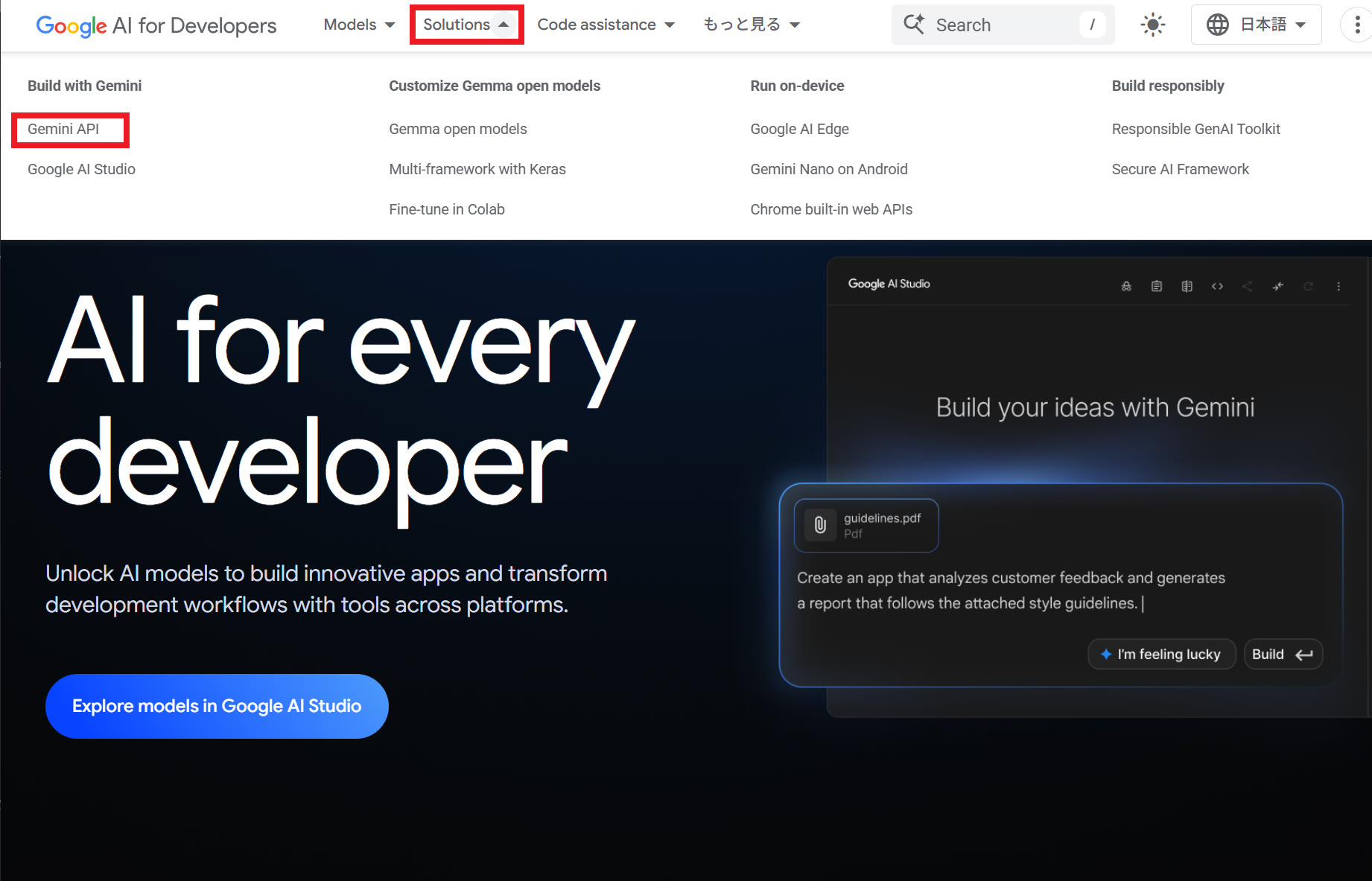Click the globe language icon

coord(1217,25)
